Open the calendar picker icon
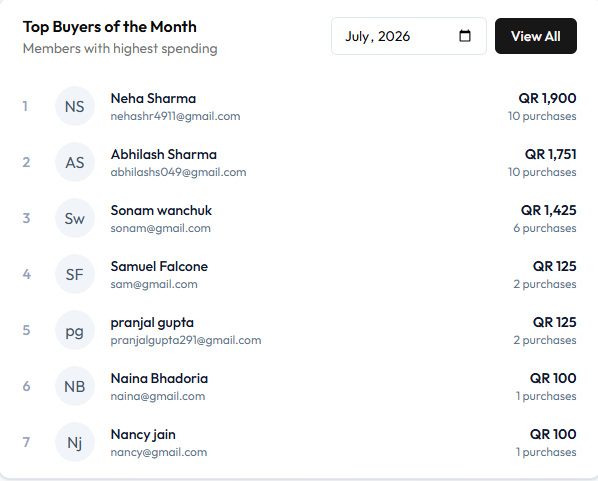598x481 pixels. coord(465,36)
